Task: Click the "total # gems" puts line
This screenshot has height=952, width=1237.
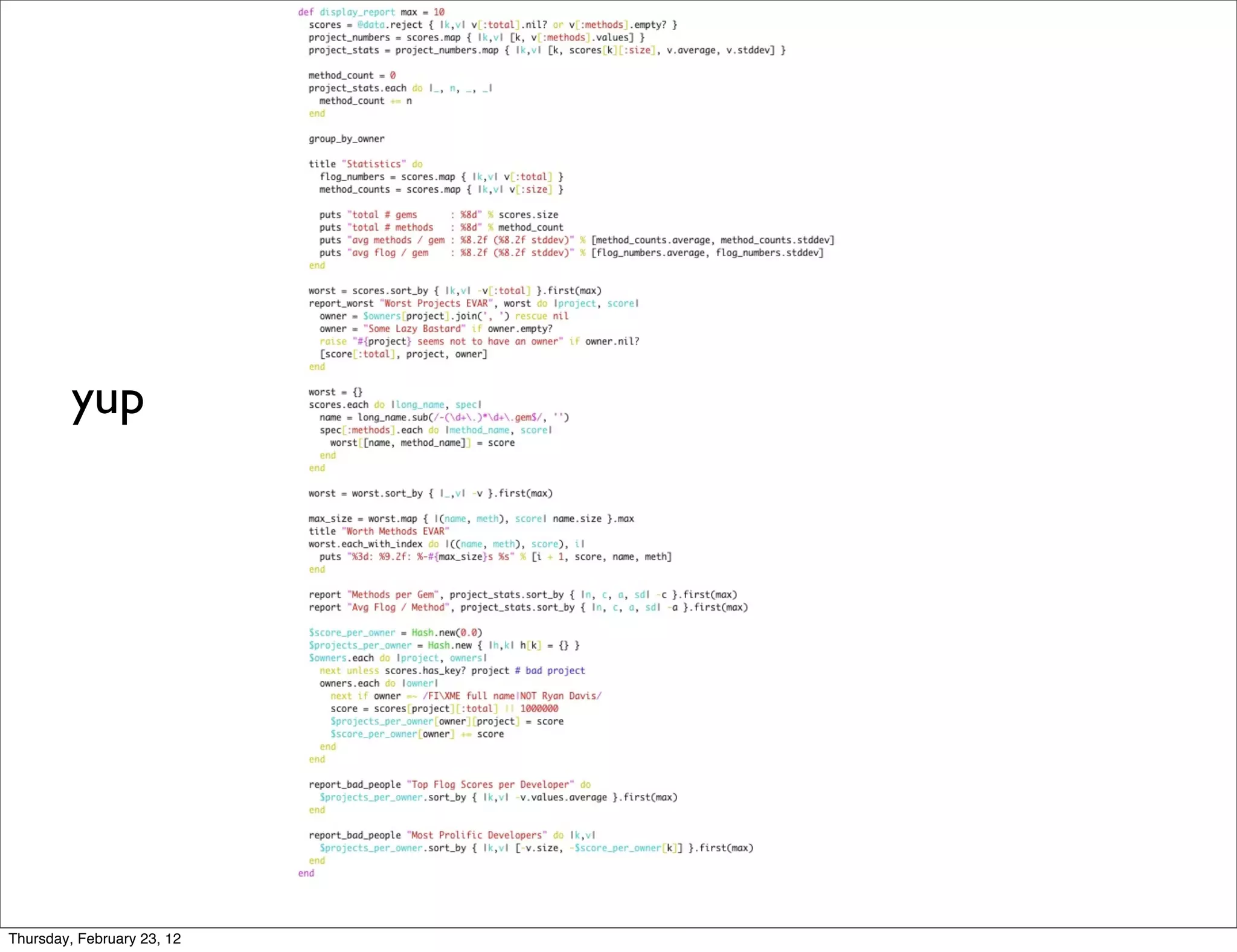Action: tap(439, 215)
